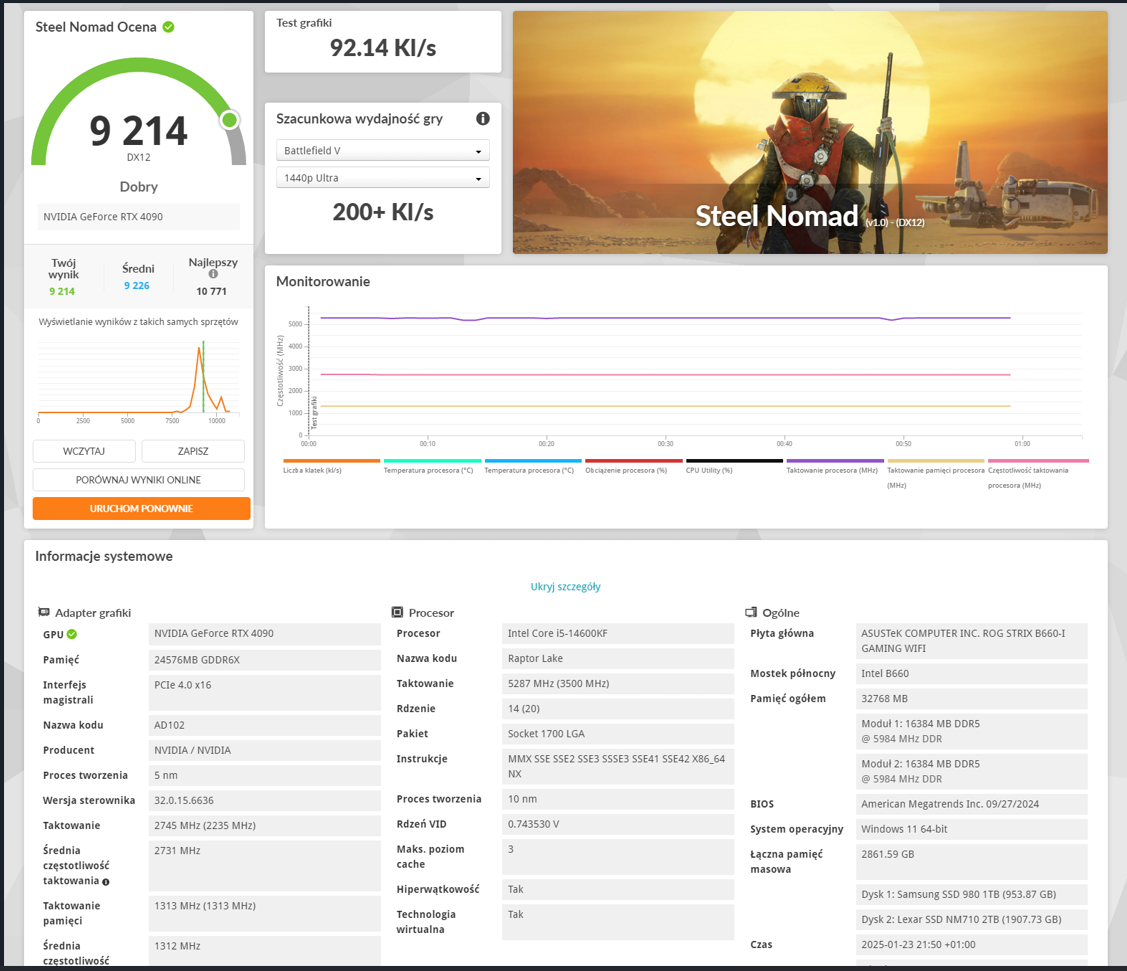Image resolution: width=1127 pixels, height=971 pixels.
Task: Open the Battlefield V game dropdown
Action: click(382, 151)
